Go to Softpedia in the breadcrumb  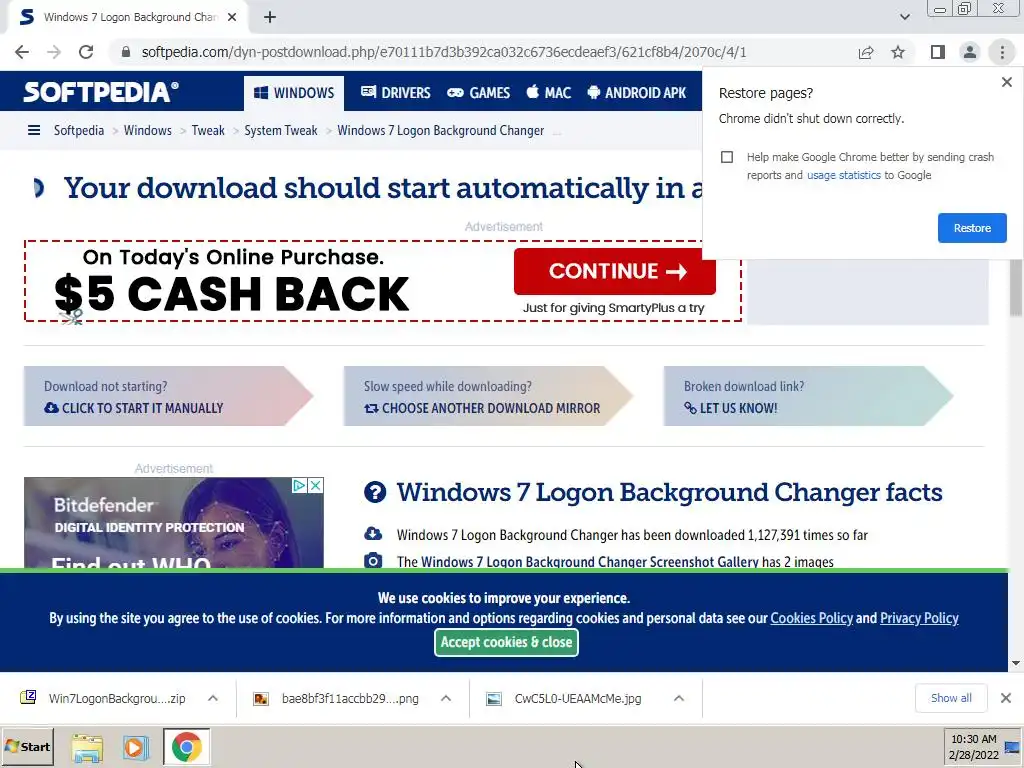(79, 131)
